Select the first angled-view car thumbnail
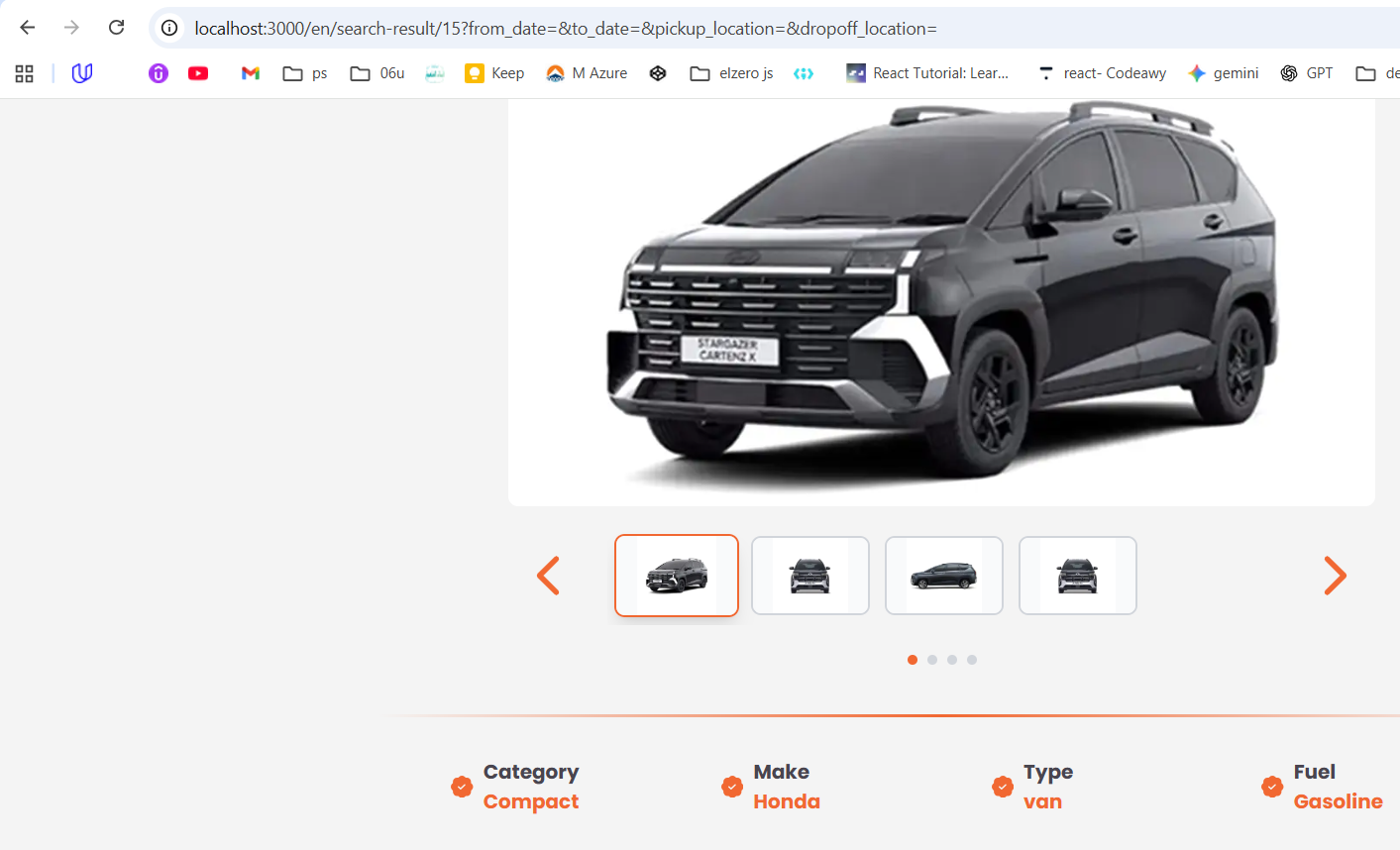1400x850 pixels. click(677, 576)
